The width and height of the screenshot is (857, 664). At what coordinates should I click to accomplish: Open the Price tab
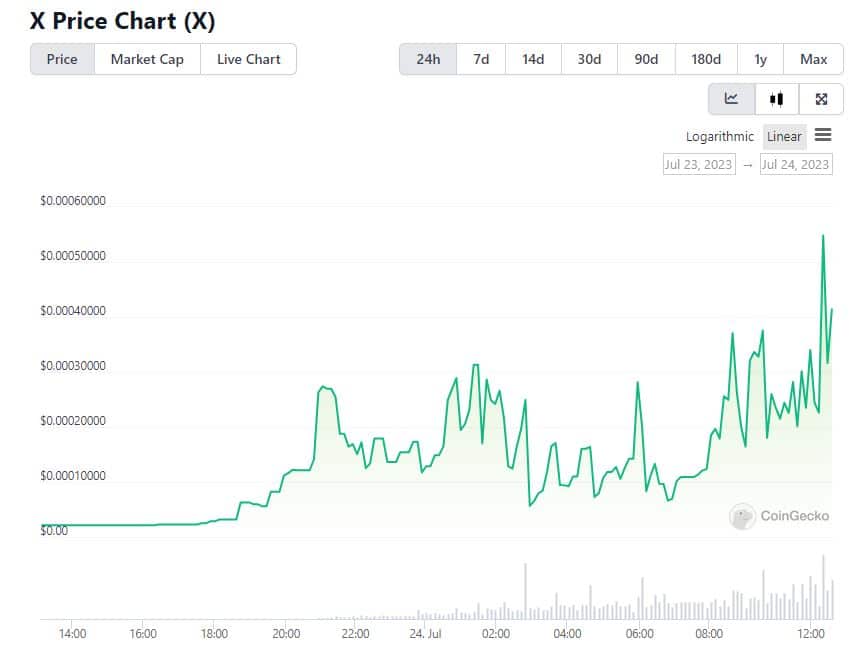tap(62, 59)
